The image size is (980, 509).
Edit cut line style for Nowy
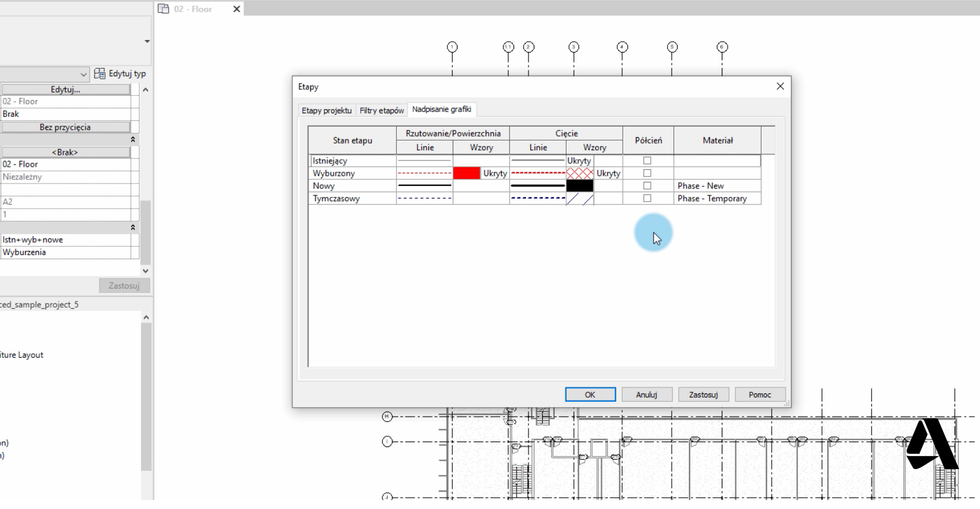(538, 186)
